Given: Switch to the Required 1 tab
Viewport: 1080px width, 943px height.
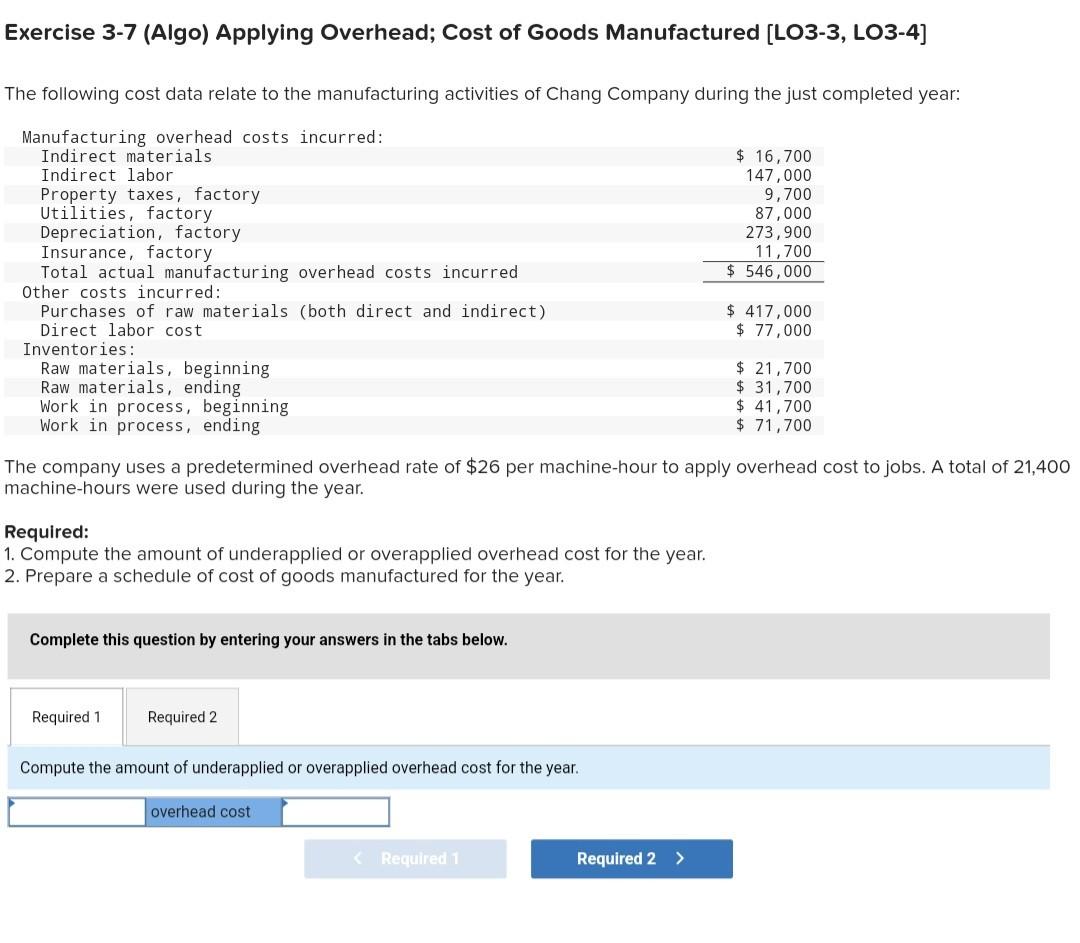Looking at the screenshot, I should coord(65,716).
